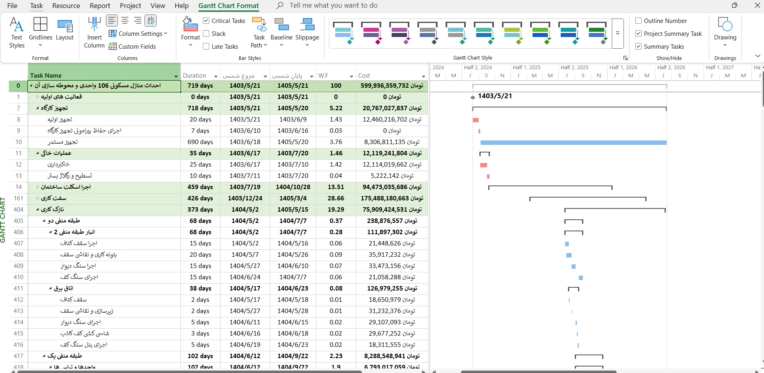Center align column text
The image size is (764, 373).
pos(125,20)
